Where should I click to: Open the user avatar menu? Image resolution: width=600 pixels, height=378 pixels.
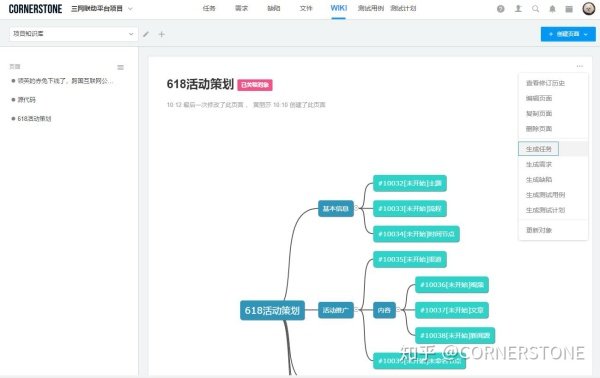point(588,8)
